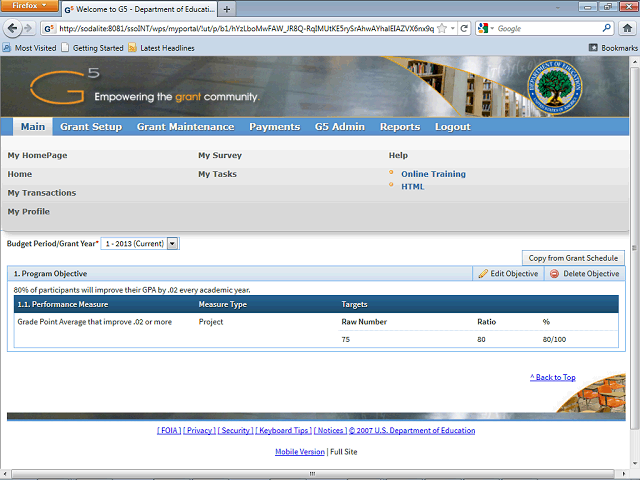Screen dimensions: 640x480
Task: Open the Privacy footer link
Action: point(199,430)
